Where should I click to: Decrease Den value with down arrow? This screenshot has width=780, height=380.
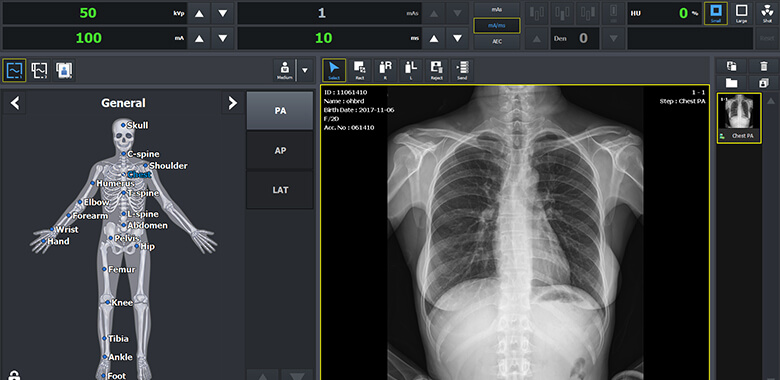click(613, 38)
